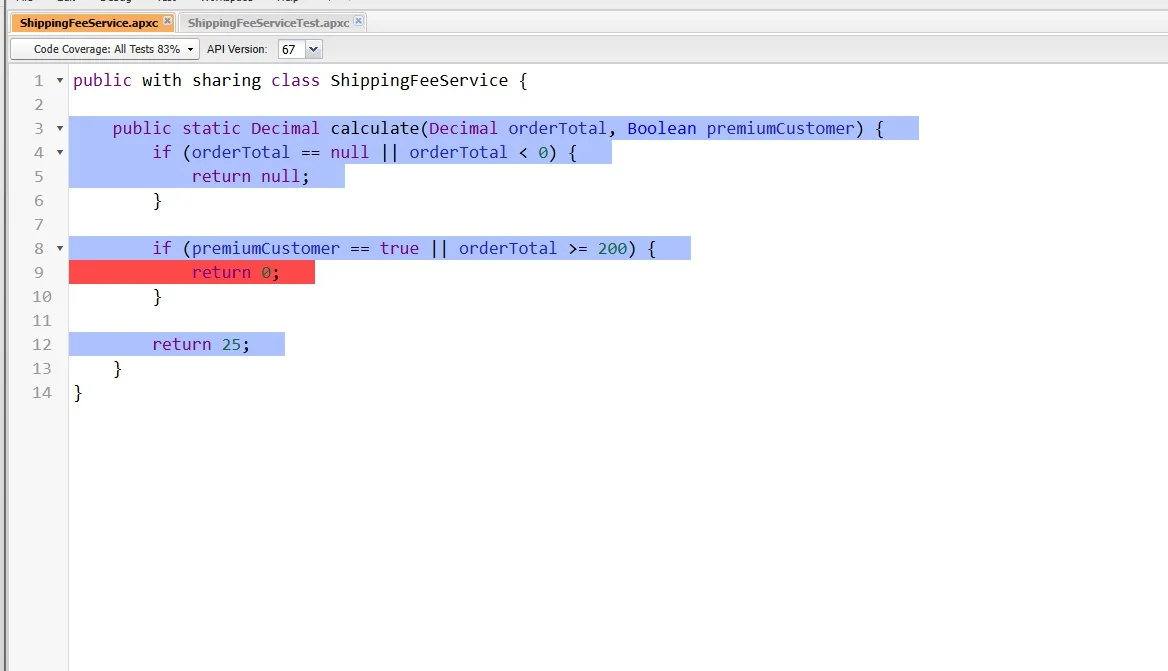Click the calculate method name
Image resolution: width=1168 pixels, height=671 pixels.
pos(375,129)
